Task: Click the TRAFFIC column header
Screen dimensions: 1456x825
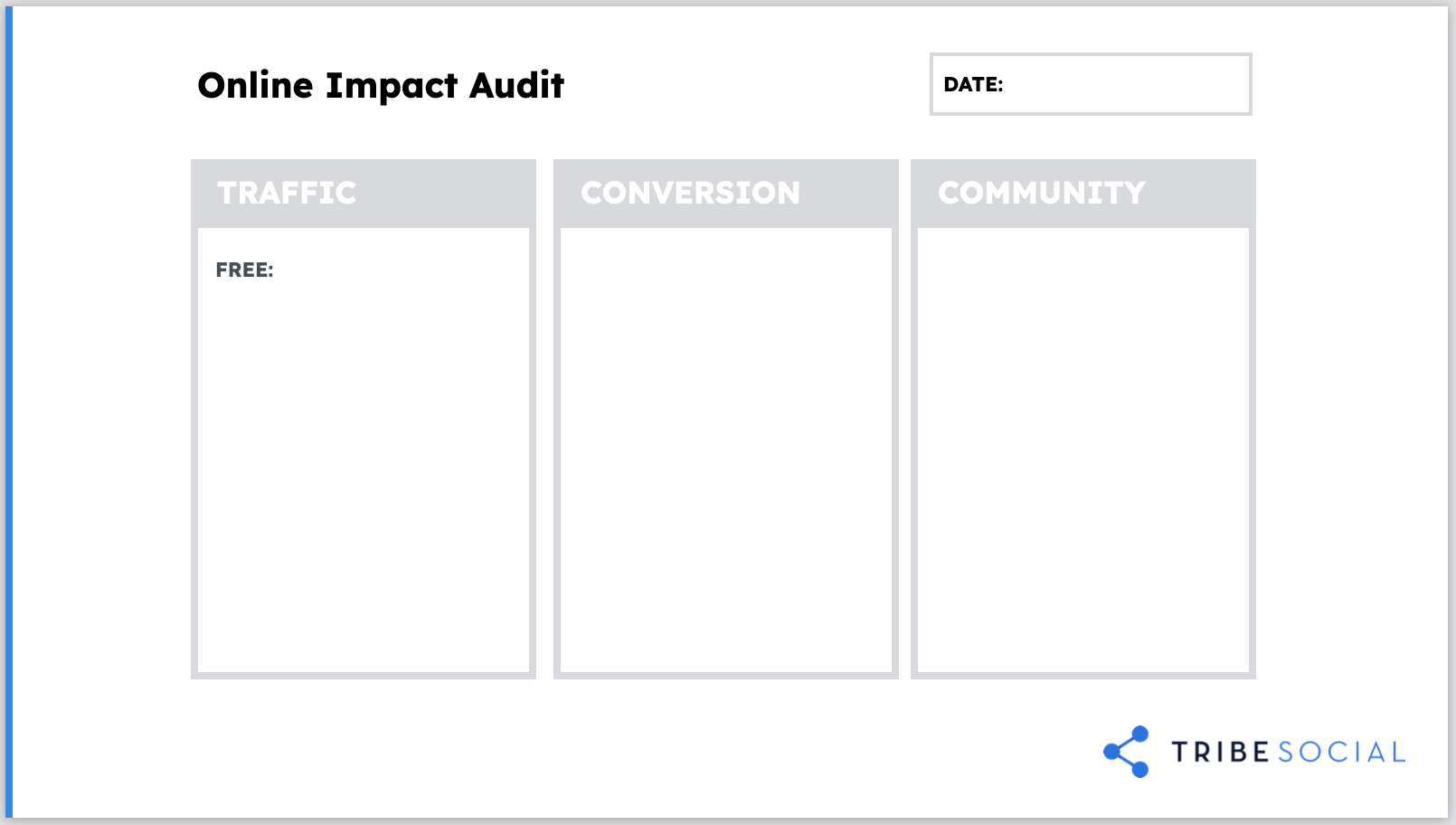Action: [x=287, y=193]
